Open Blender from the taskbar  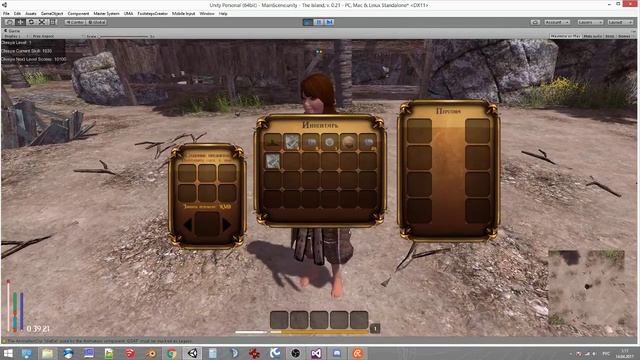point(151,353)
